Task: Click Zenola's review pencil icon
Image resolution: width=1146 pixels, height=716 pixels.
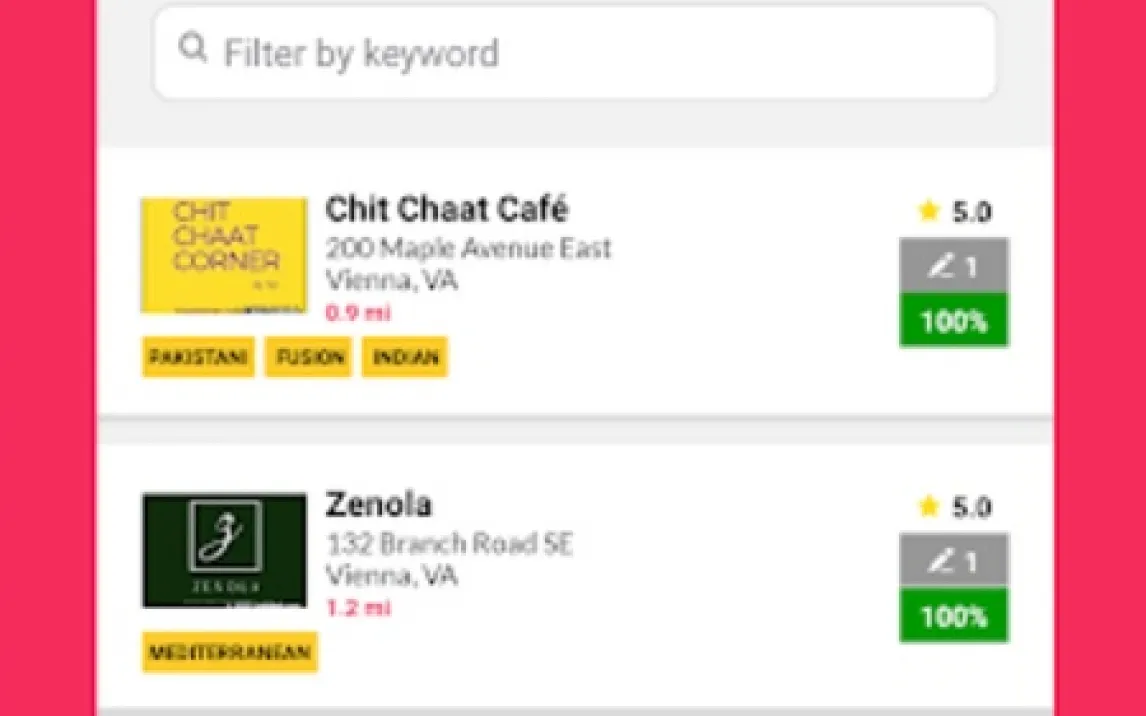Action: pyautogui.click(x=942, y=561)
